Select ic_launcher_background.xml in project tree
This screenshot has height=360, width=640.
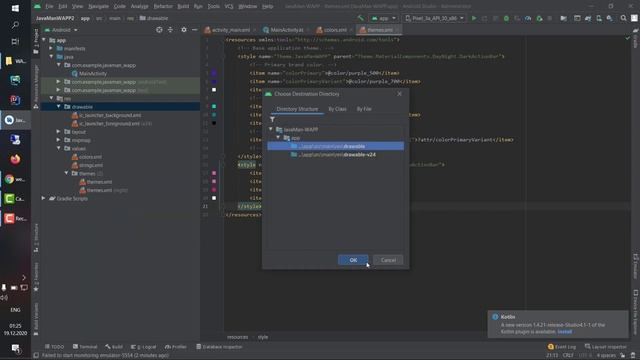click(110, 115)
